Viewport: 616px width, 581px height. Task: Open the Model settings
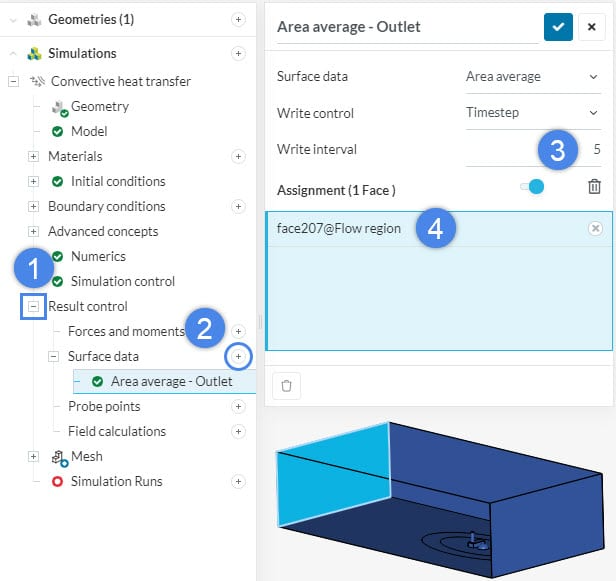tap(89, 131)
